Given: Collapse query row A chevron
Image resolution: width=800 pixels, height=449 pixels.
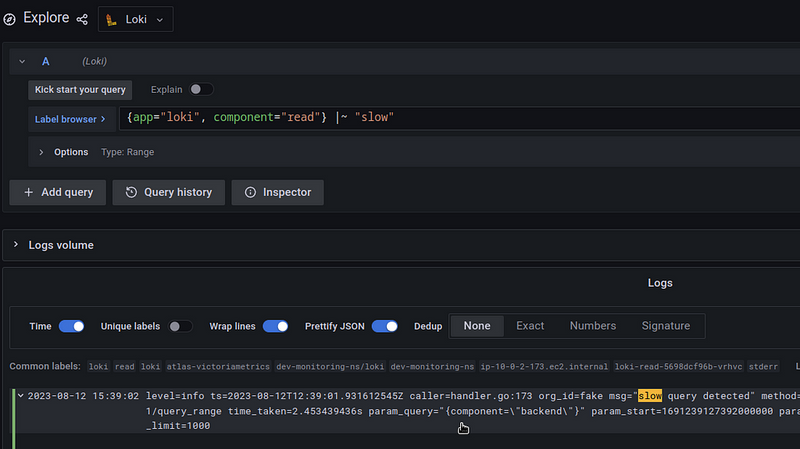Looking at the screenshot, I should point(22,61).
